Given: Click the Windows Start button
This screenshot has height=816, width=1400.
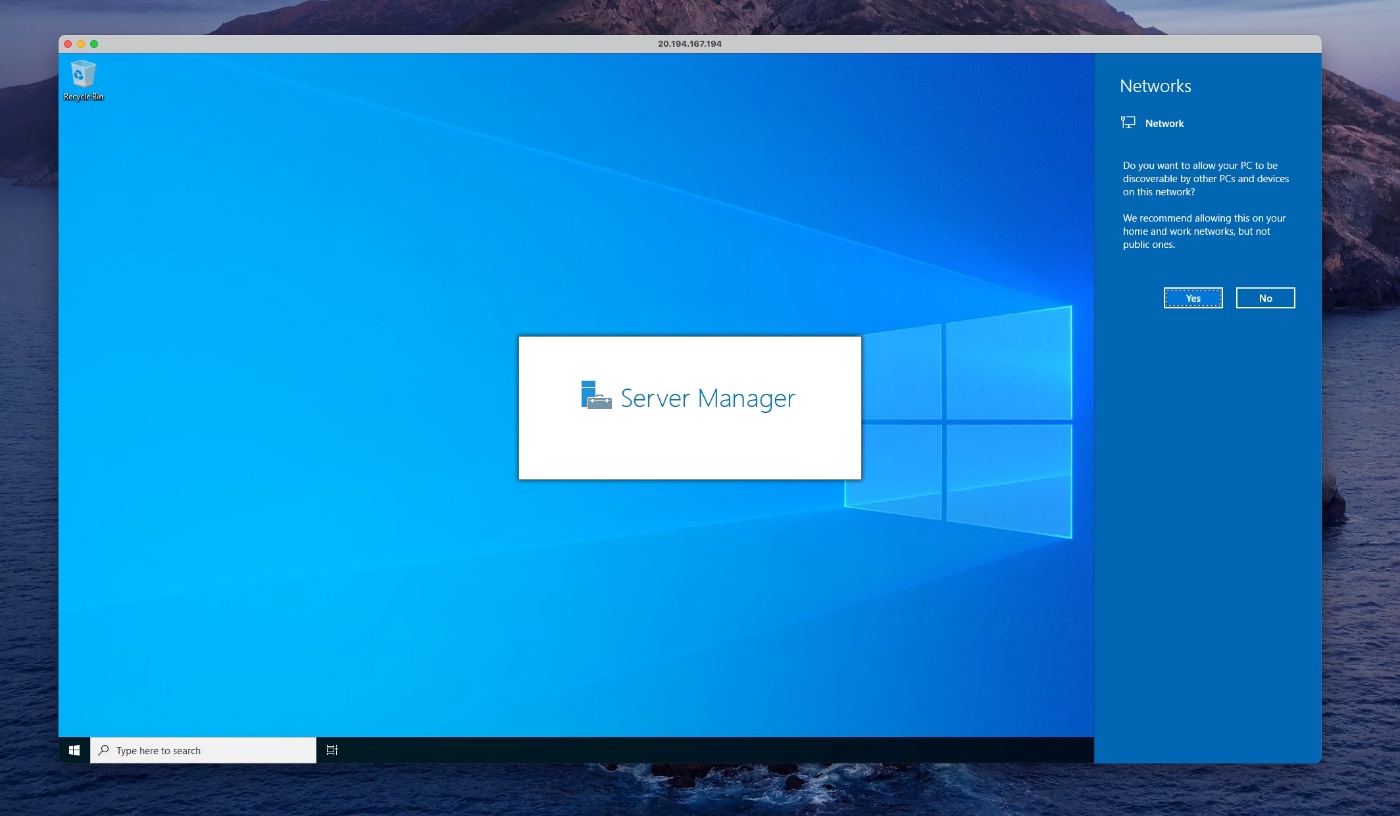Looking at the screenshot, I should [x=74, y=750].
